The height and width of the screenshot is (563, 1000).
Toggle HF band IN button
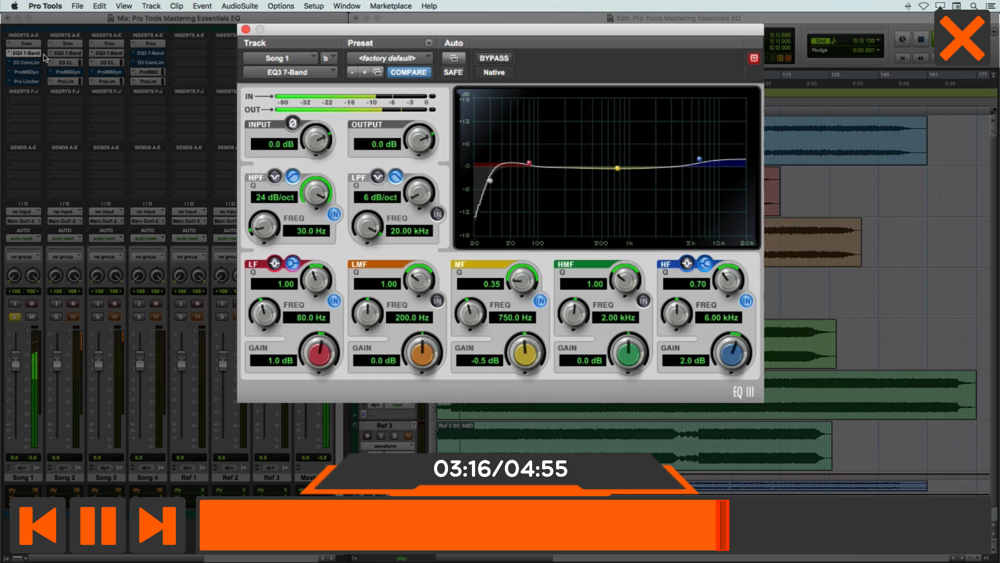pos(746,300)
